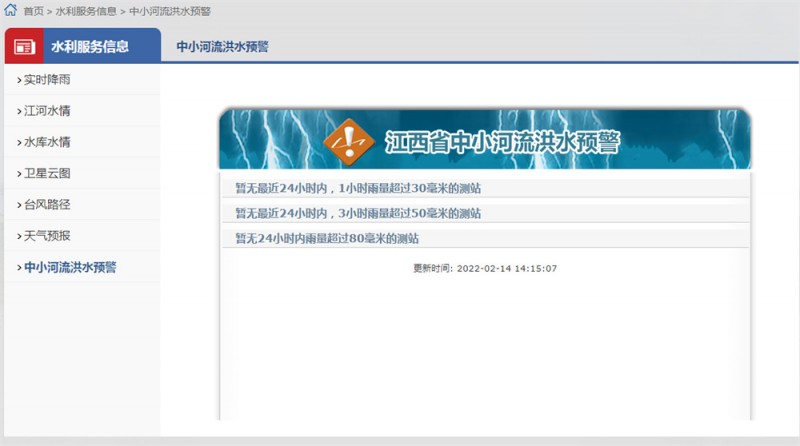Open the 水利服务信息 breadcrumb link
Image resolution: width=800 pixels, height=446 pixels.
point(86,11)
